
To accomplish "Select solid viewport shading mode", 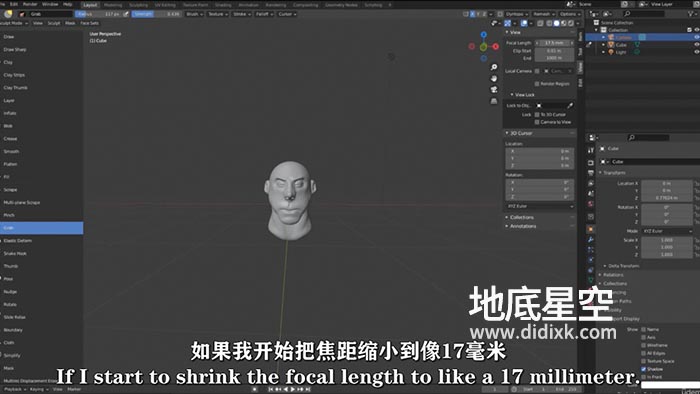I will (556, 23).
